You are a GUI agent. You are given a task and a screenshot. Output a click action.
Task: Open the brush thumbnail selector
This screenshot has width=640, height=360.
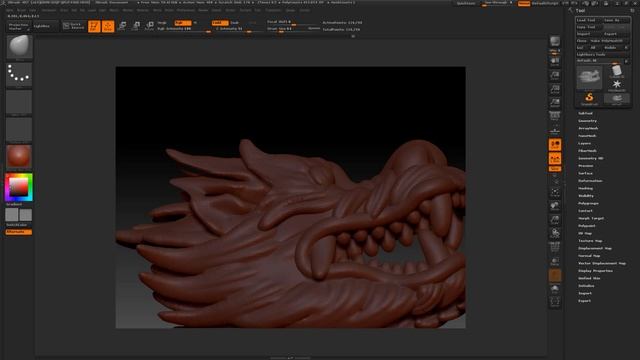[19, 47]
